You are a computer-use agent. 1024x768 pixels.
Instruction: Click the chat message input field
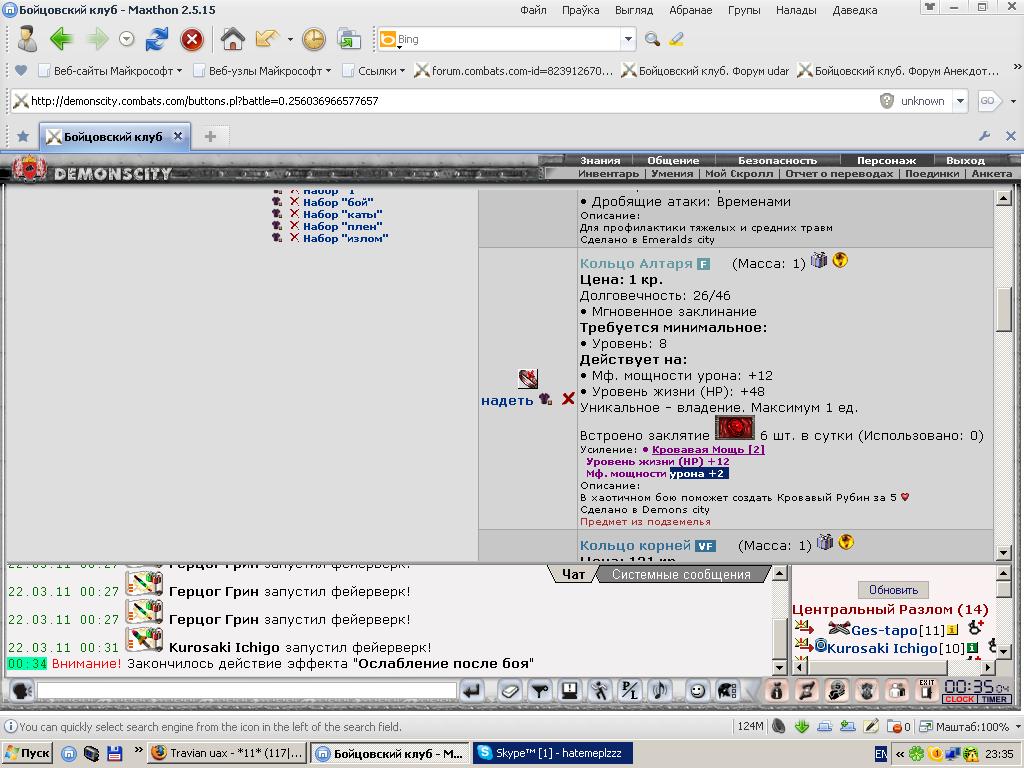(247, 690)
